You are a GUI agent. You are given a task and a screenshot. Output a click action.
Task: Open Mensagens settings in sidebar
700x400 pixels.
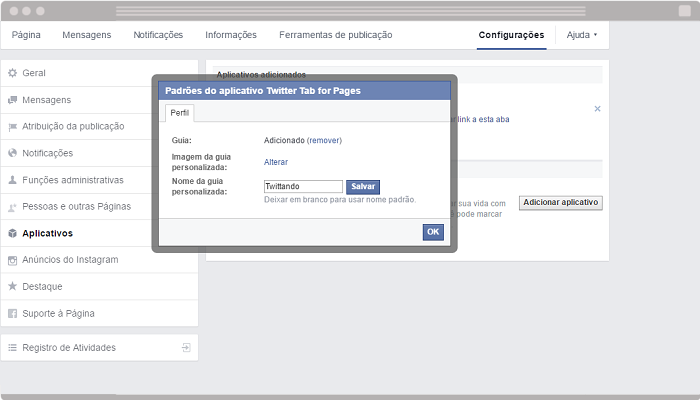99,100
